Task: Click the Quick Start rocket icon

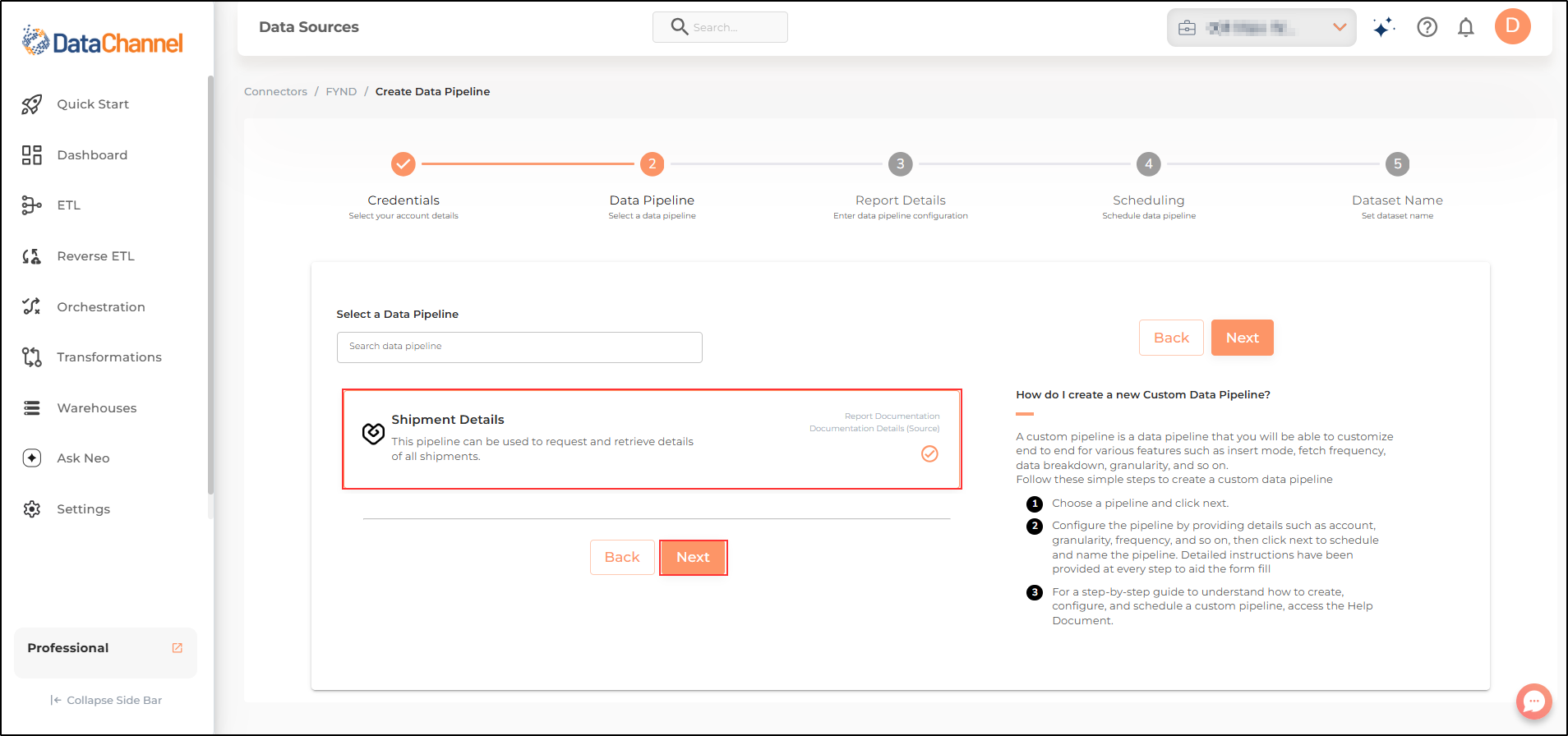Action: pos(32,104)
